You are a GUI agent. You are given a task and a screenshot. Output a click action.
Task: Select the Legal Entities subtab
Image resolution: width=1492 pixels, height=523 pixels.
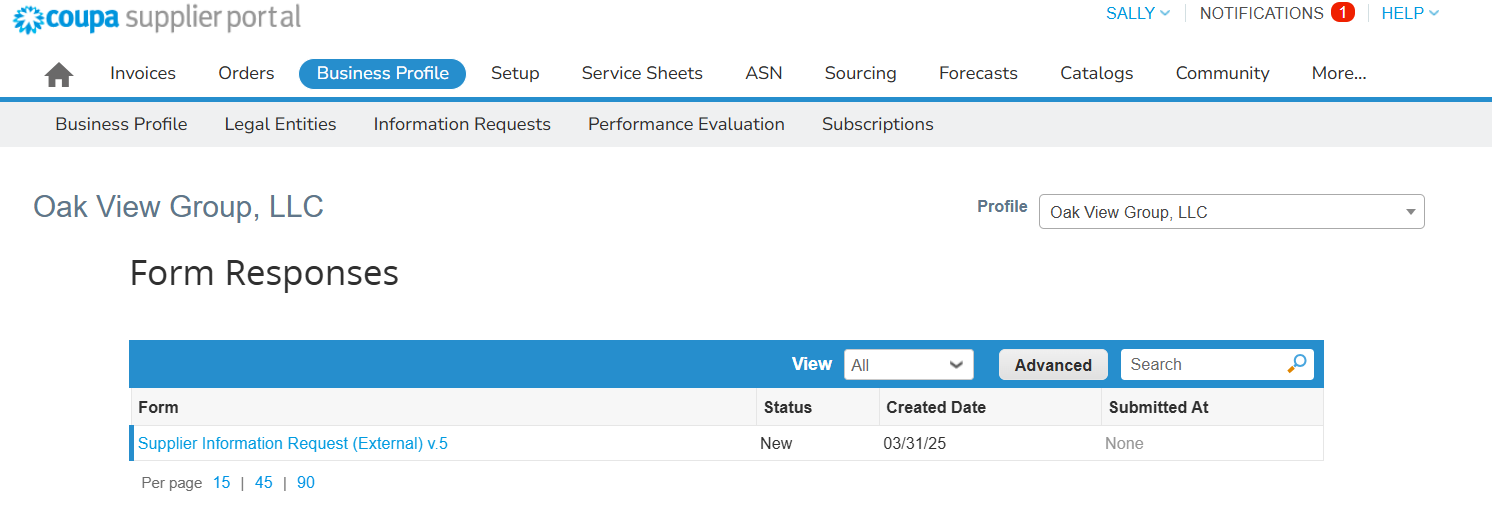click(280, 124)
